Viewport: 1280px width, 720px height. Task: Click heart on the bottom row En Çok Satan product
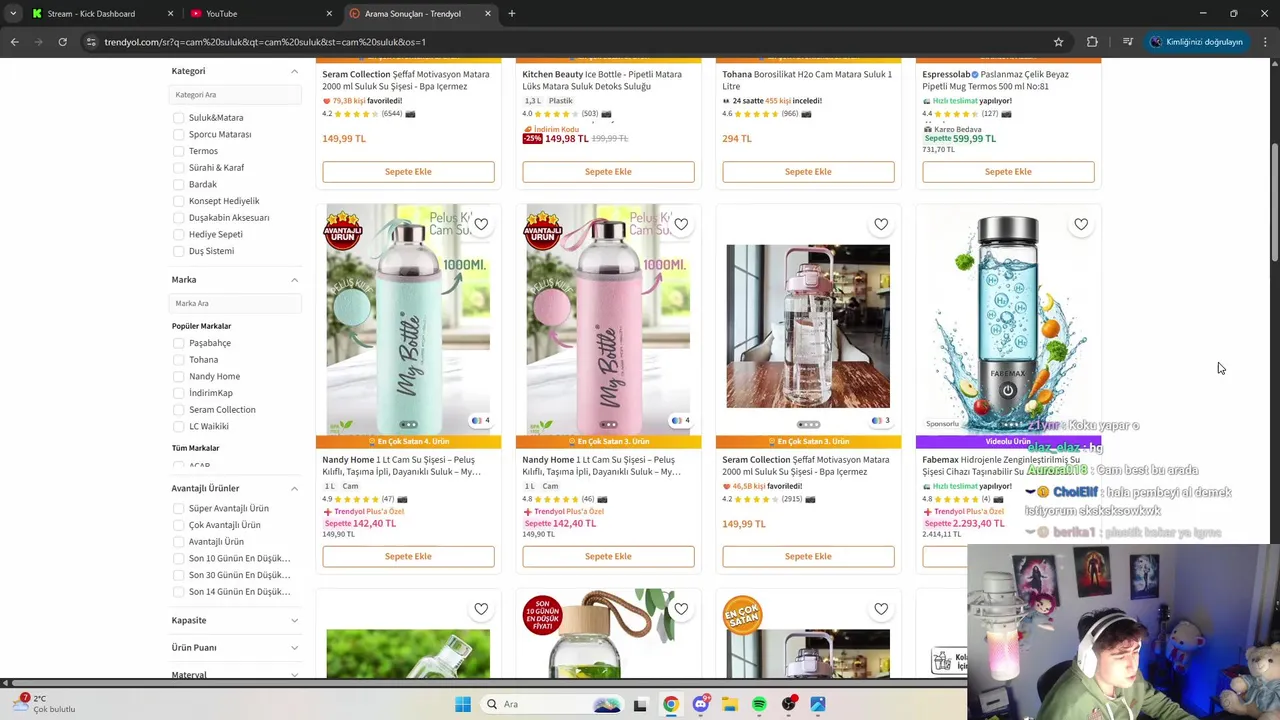[x=881, y=609]
